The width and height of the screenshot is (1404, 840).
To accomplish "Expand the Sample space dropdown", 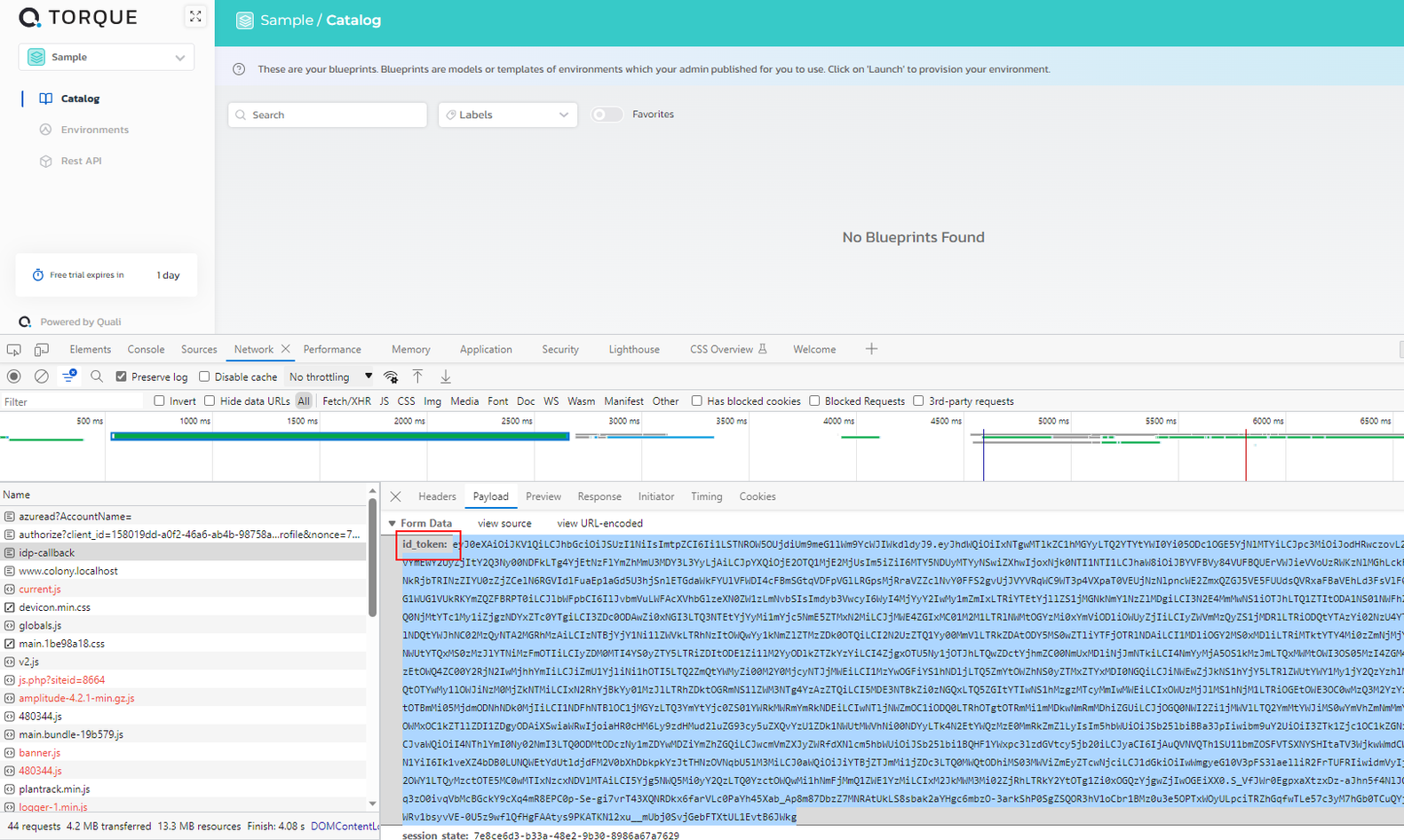I will coord(107,57).
